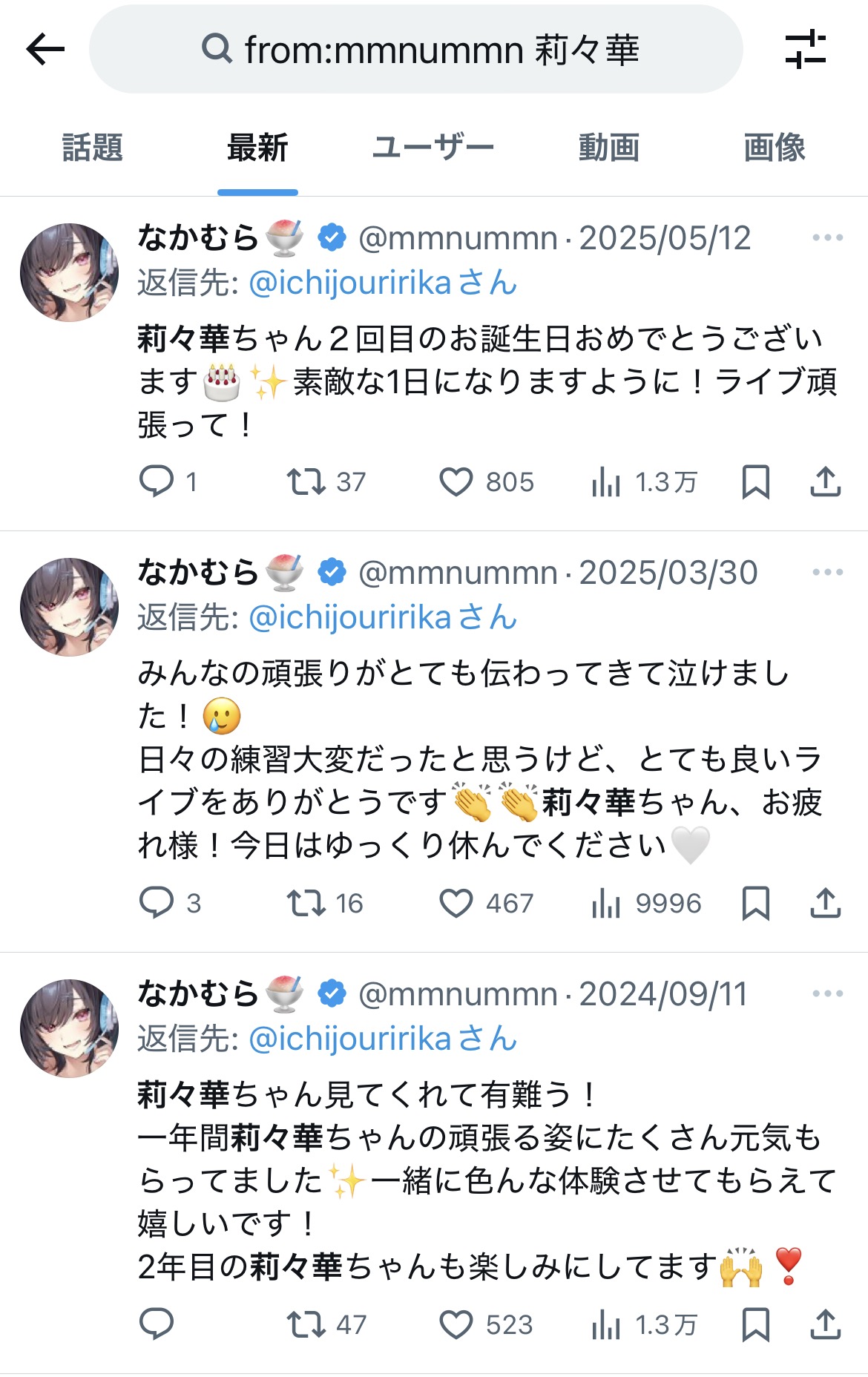868x1377 pixels.
Task: Open more options for the 2025/05/12 tweet
Action: pos(827,238)
